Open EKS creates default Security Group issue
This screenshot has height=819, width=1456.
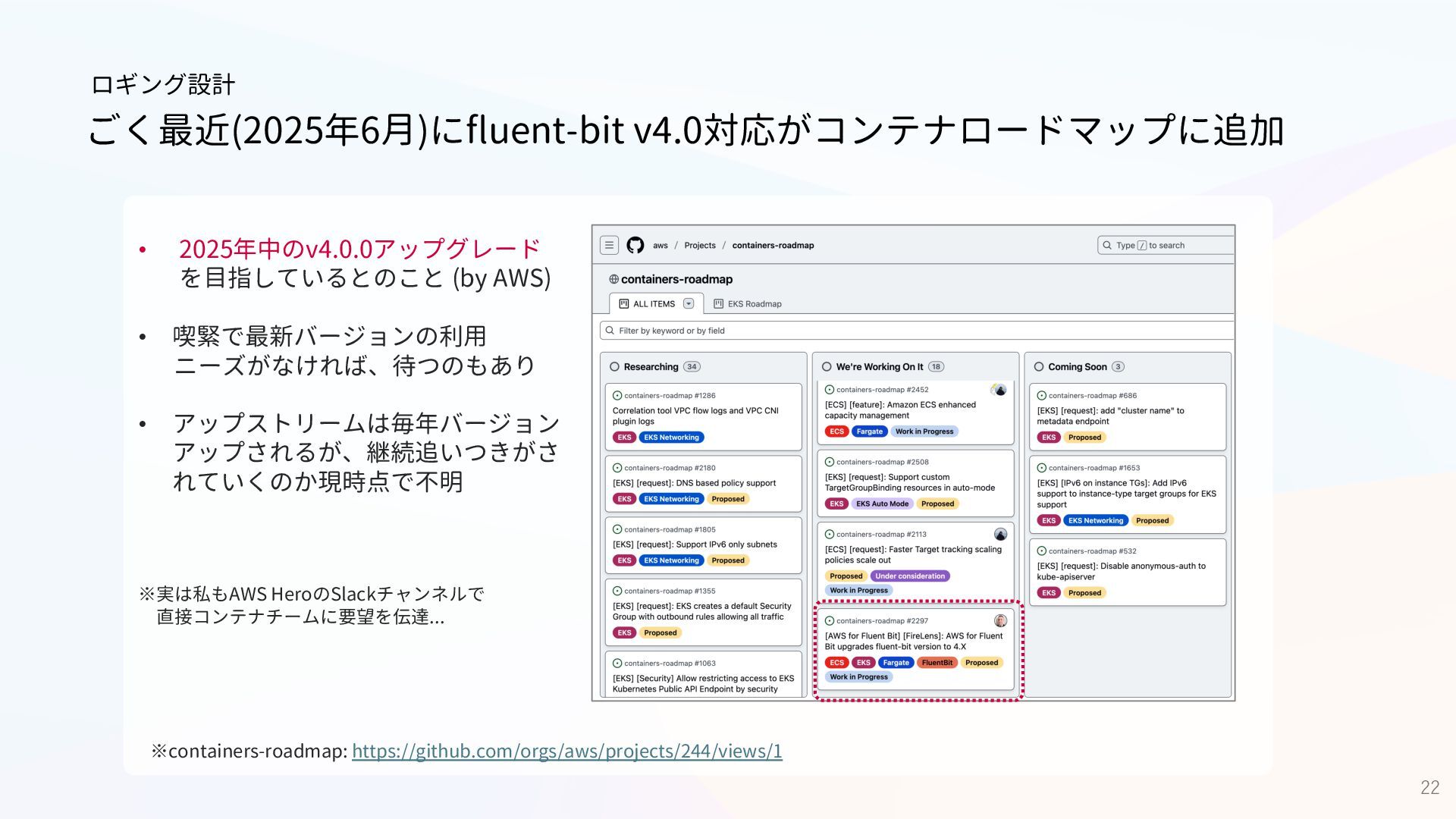pyautogui.click(x=701, y=611)
